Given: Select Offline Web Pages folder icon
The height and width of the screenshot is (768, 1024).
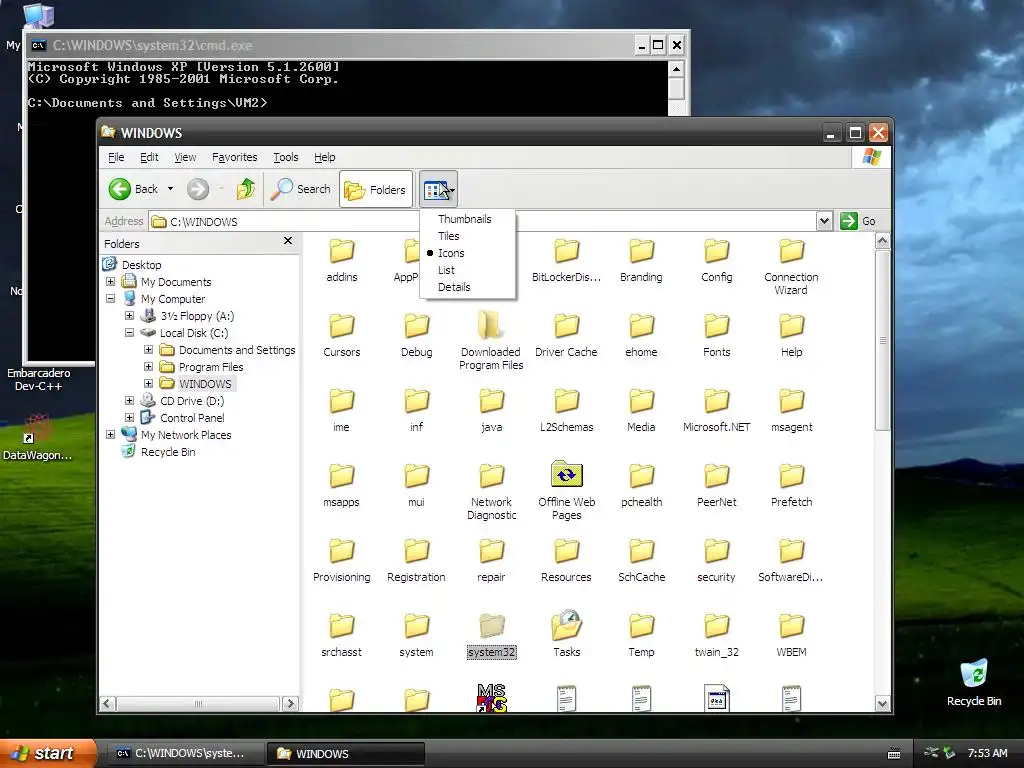Looking at the screenshot, I should [x=566, y=475].
